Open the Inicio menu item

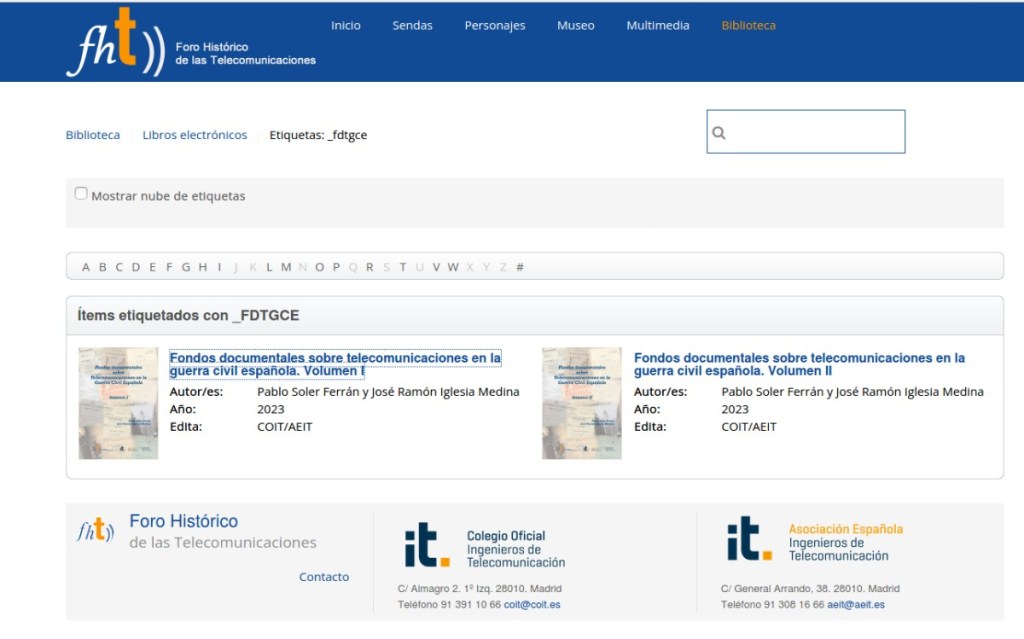coord(345,26)
